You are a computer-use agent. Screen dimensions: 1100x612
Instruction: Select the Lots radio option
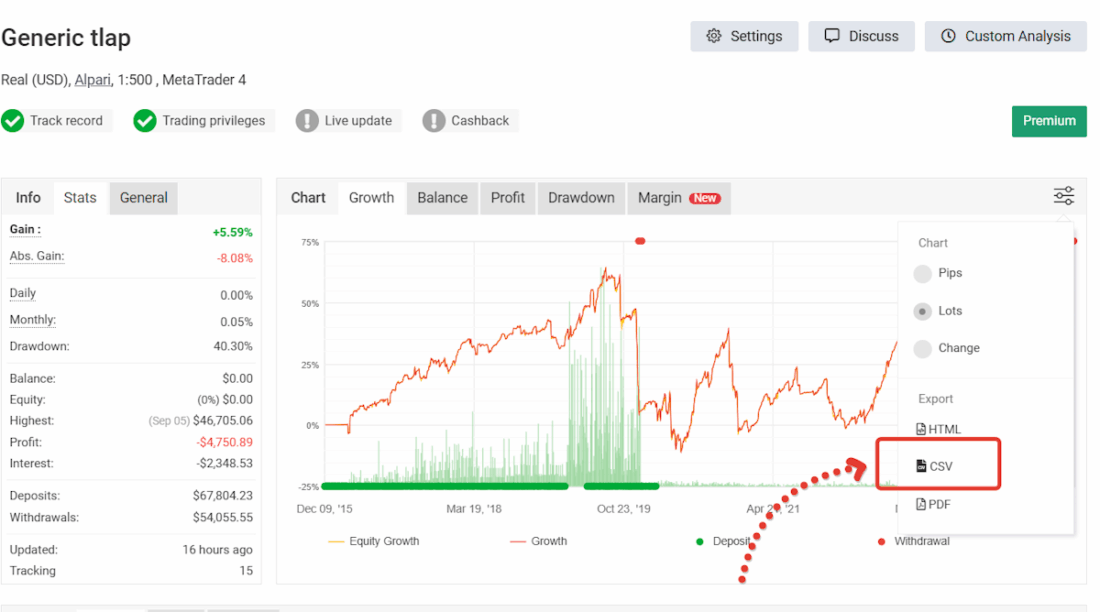(x=923, y=311)
